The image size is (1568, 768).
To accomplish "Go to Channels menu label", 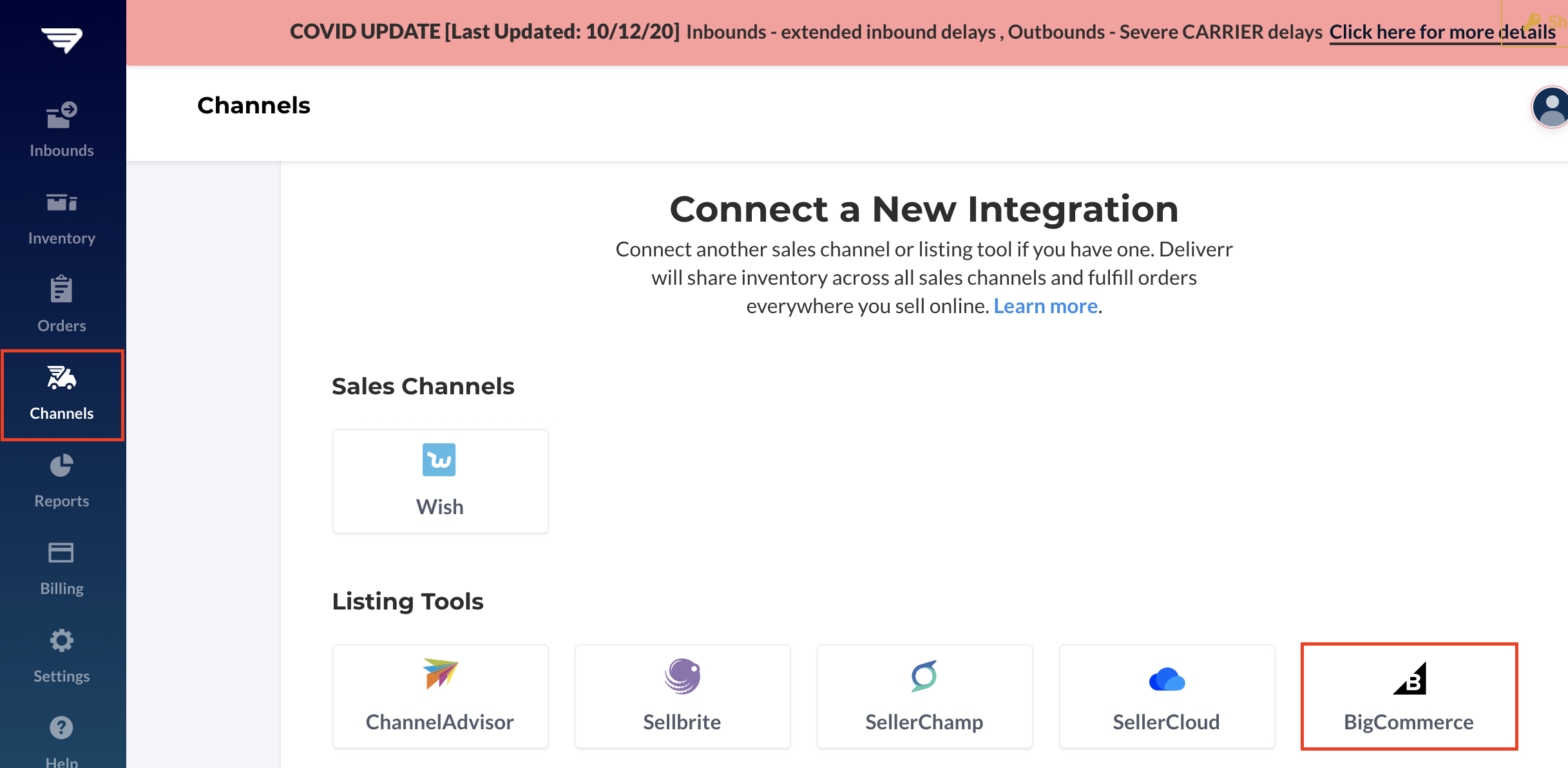I will [x=62, y=413].
